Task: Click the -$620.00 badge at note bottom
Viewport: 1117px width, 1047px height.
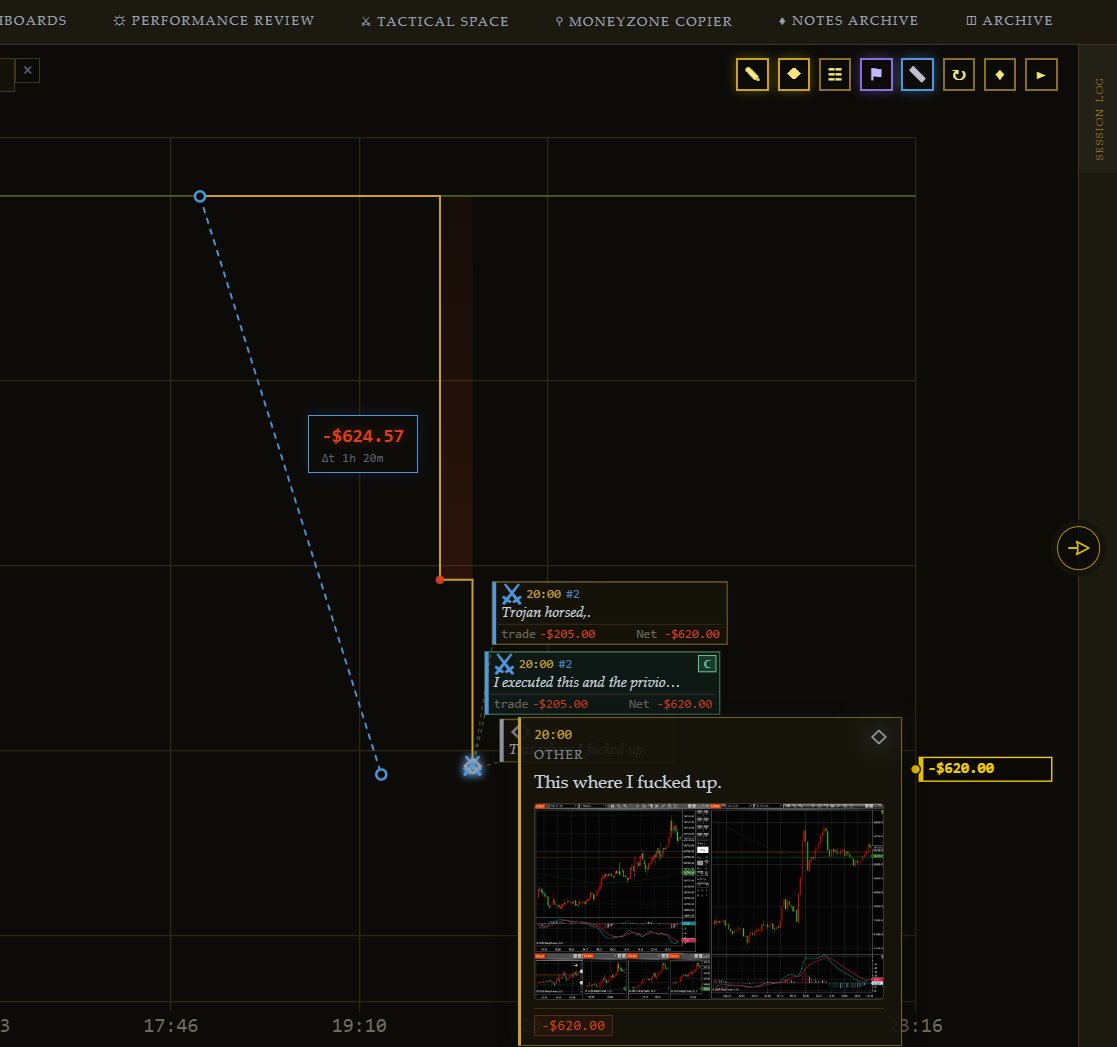Action: pos(573,1026)
